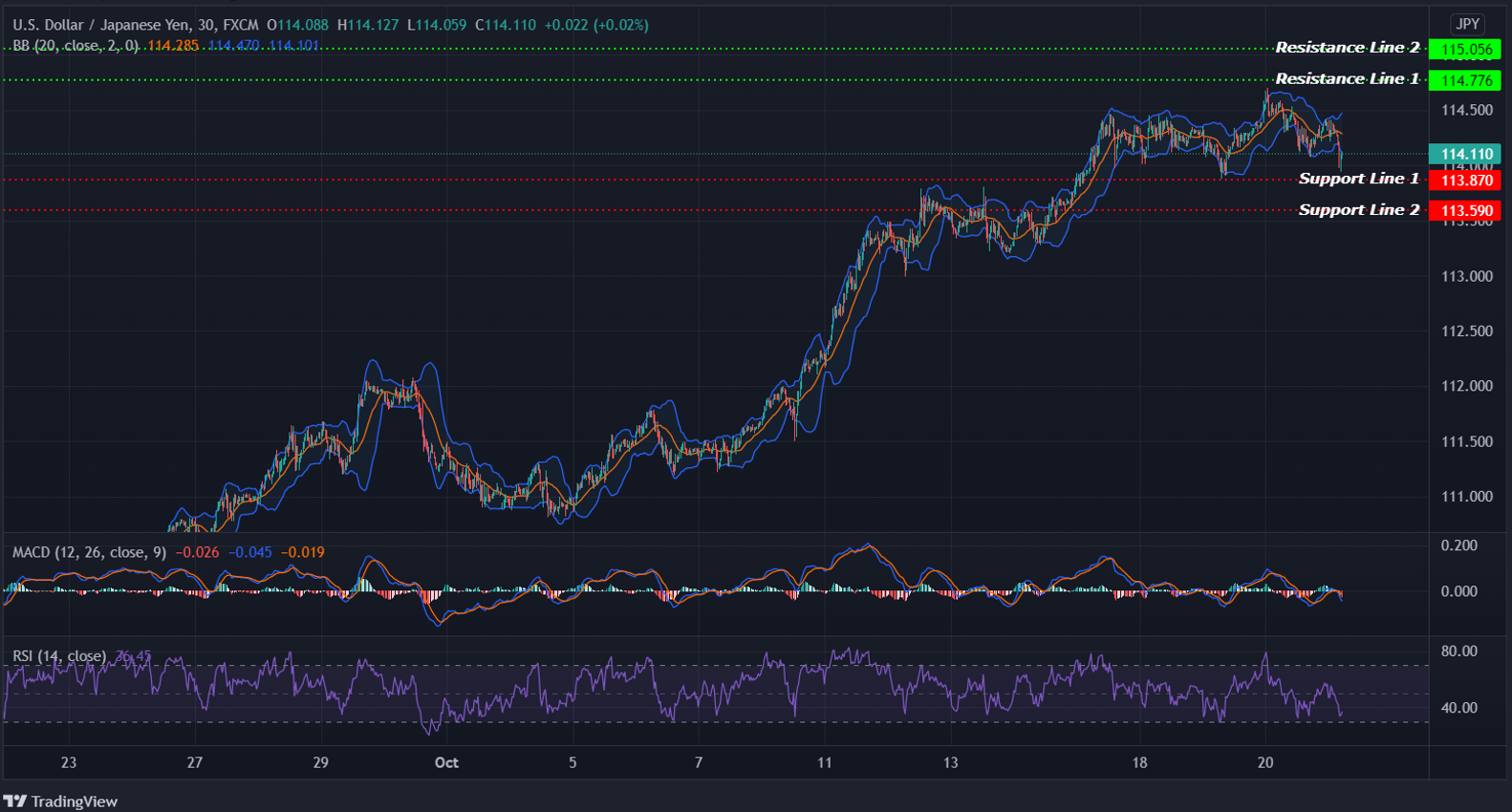The image size is (1512, 812).
Task: Select the Resistance Line 1 label
Action: point(1348,79)
